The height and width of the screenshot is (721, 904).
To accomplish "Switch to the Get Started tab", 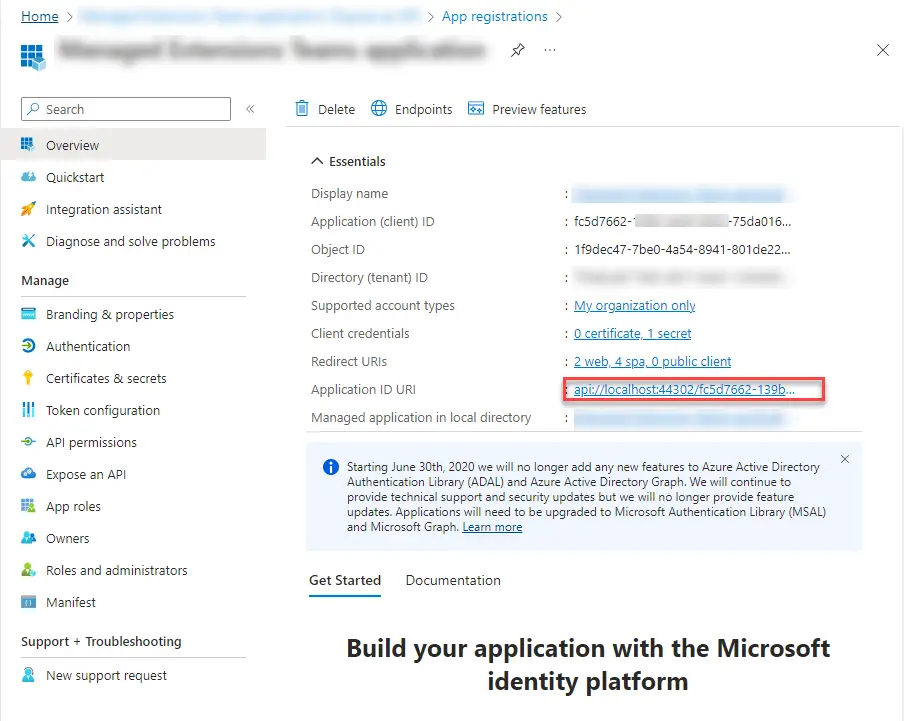I will 345,580.
